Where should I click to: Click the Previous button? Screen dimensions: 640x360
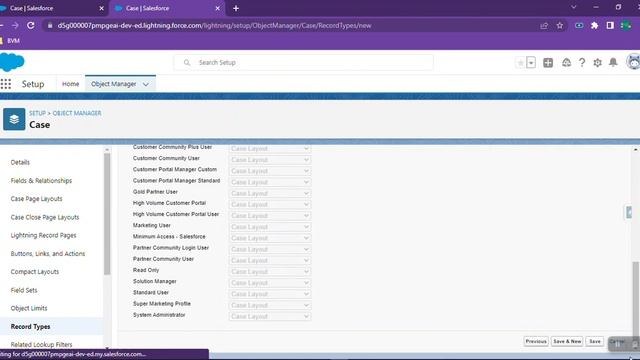click(x=536, y=341)
